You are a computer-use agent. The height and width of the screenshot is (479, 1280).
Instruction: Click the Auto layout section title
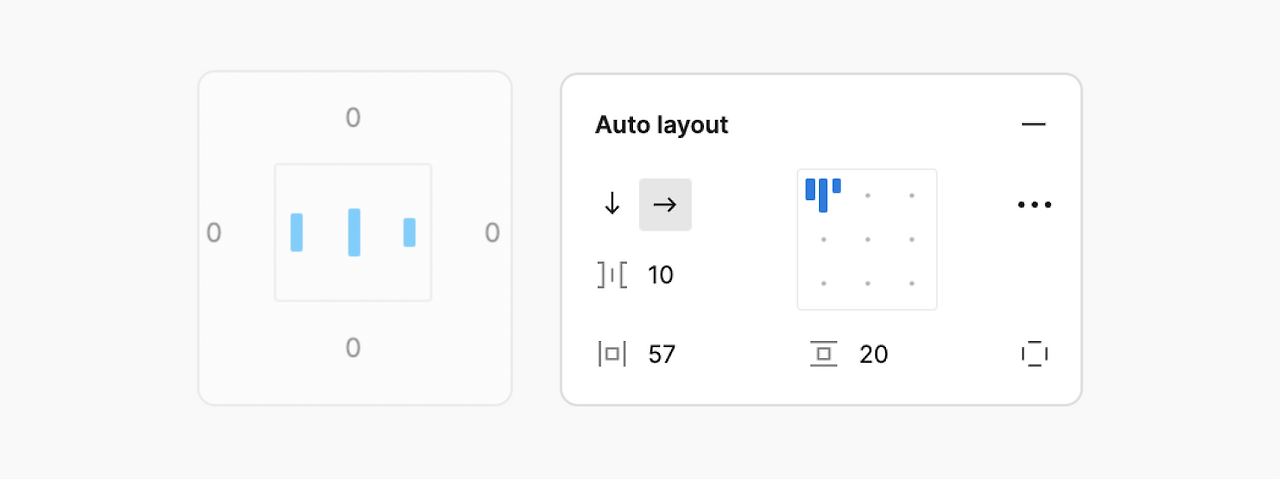(661, 125)
